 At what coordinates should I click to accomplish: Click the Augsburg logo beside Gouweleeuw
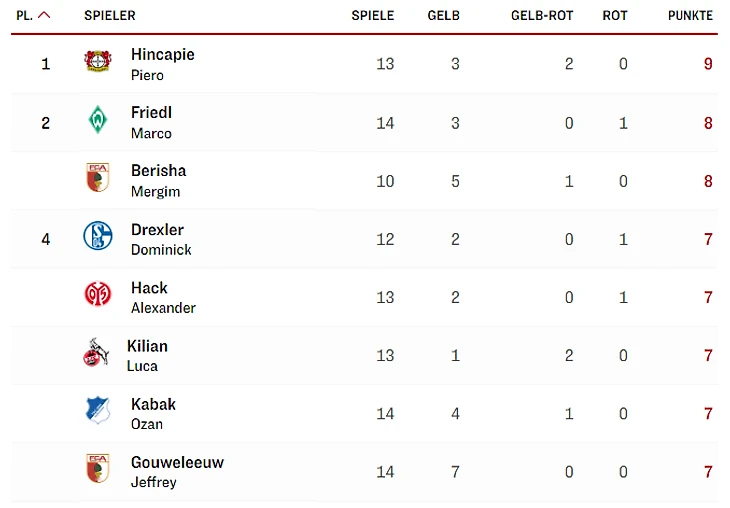pos(98,469)
